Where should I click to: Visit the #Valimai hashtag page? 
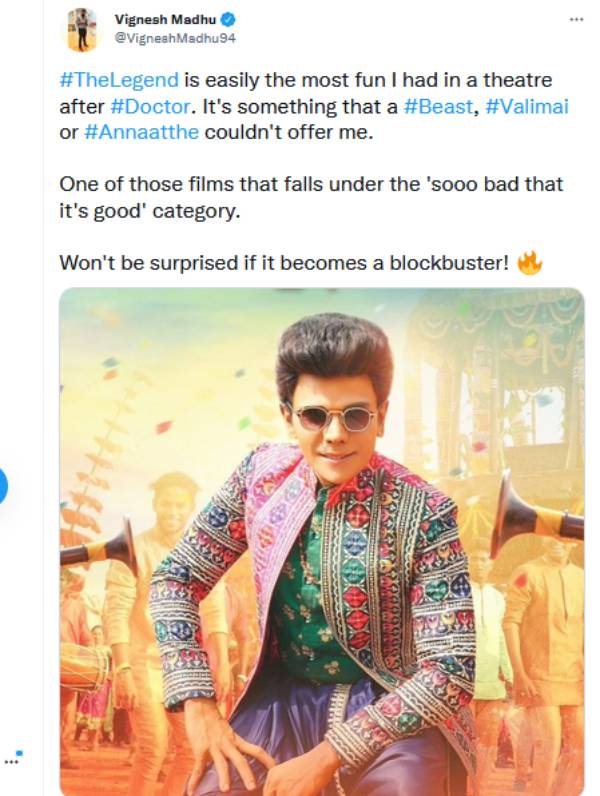click(528, 106)
